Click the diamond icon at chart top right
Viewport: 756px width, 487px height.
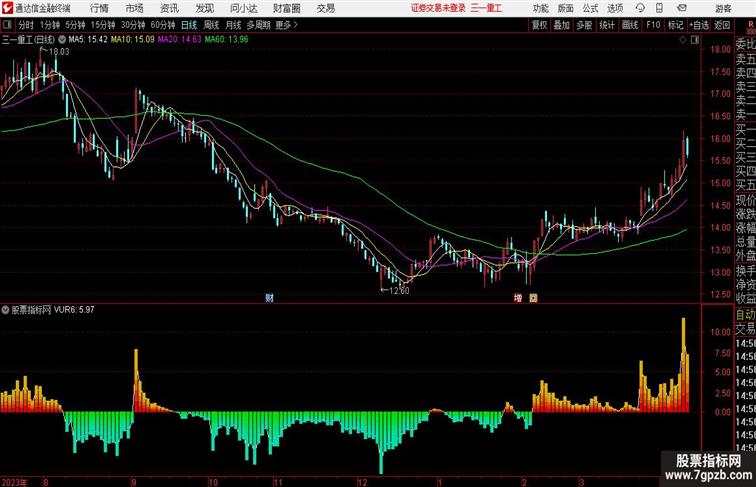[683, 40]
